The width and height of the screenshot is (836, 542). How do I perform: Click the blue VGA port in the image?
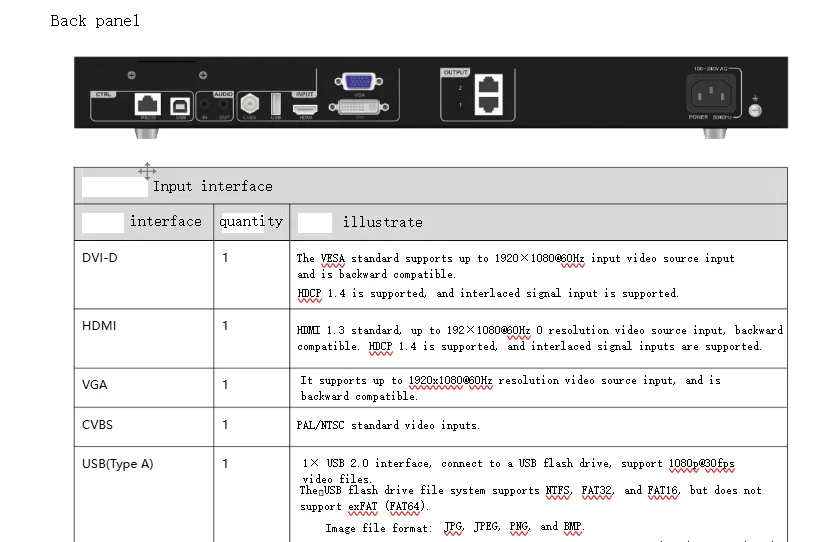pyautogui.click(x=359, y=82)
